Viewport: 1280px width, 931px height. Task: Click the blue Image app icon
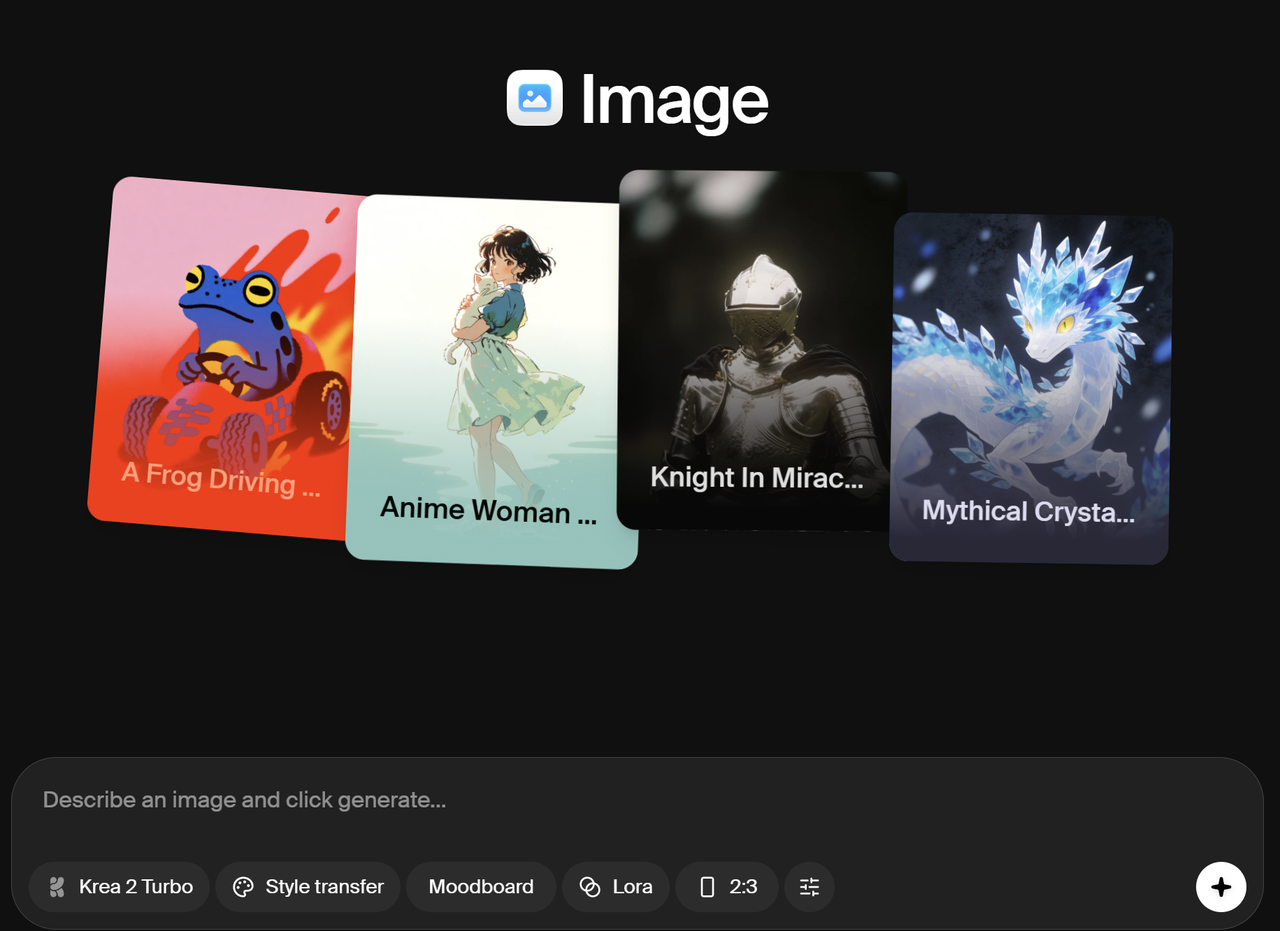click(x=535, y=98)
